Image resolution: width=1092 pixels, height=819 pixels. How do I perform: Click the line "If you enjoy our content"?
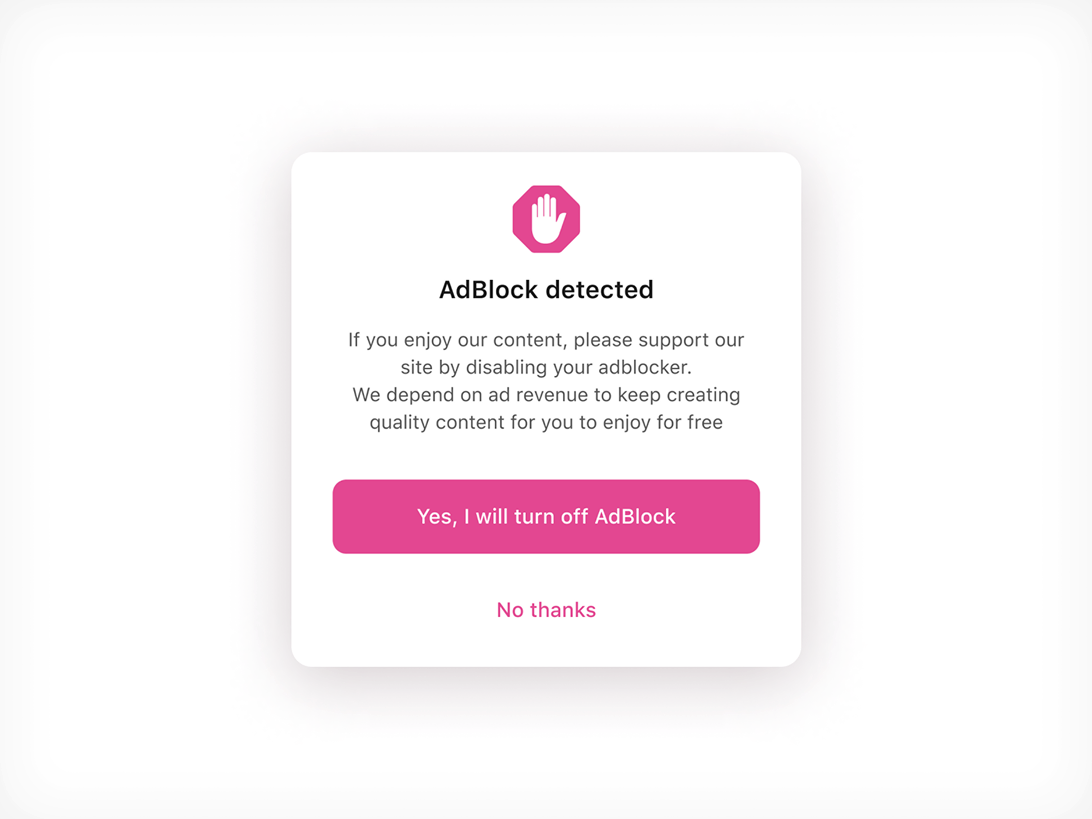click(546, 340)
